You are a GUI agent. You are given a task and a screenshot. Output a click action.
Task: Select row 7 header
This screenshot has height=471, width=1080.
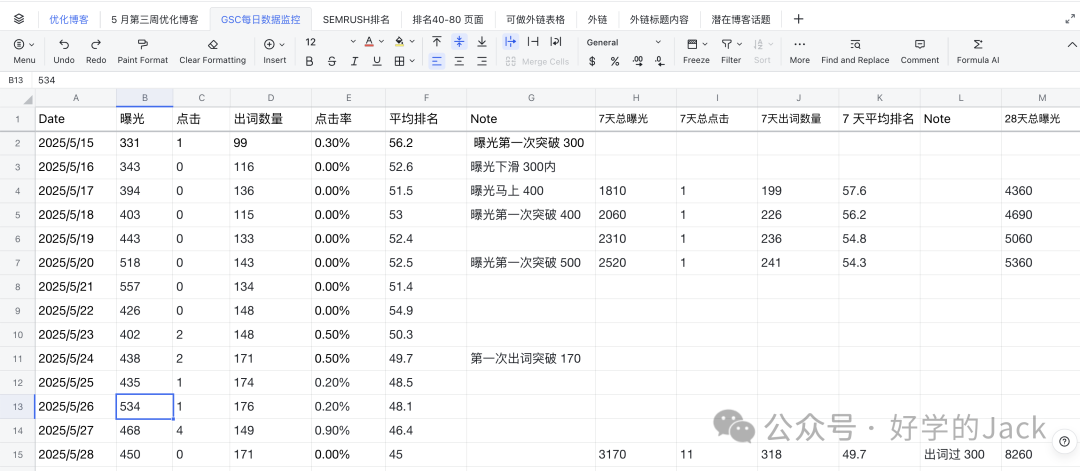point(17,262)
